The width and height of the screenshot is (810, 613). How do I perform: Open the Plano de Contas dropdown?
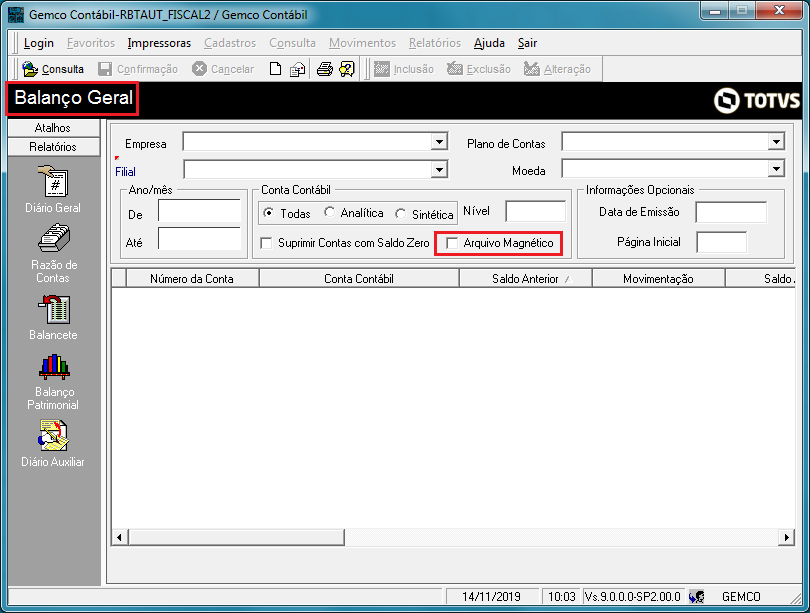click(776, 142)
